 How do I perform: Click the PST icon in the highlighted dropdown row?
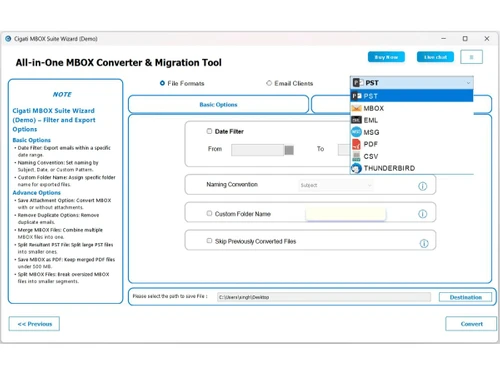click(x=357, y=96)
